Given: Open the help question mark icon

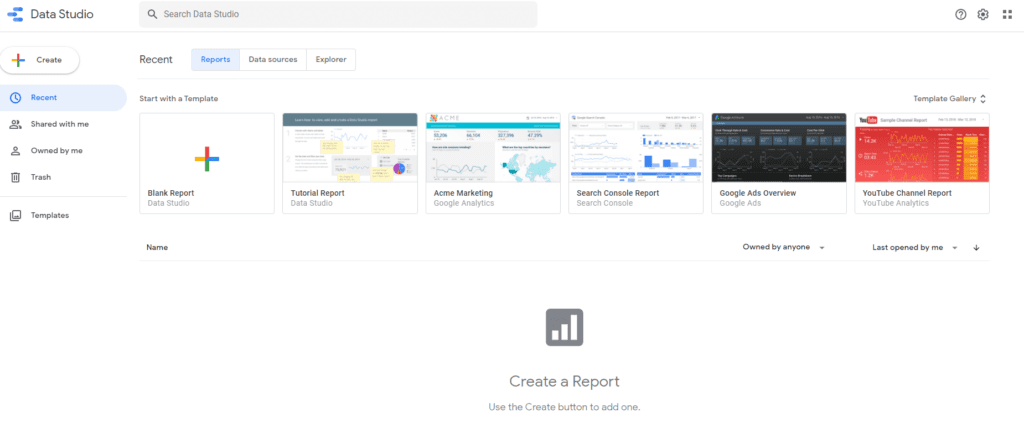Looking at the screenshot, I should click(960, 14).
